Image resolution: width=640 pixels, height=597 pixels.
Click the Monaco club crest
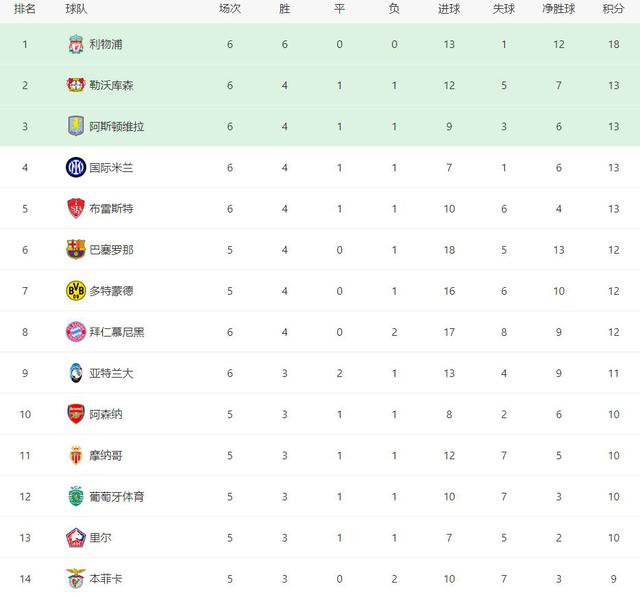click(76, 455)
